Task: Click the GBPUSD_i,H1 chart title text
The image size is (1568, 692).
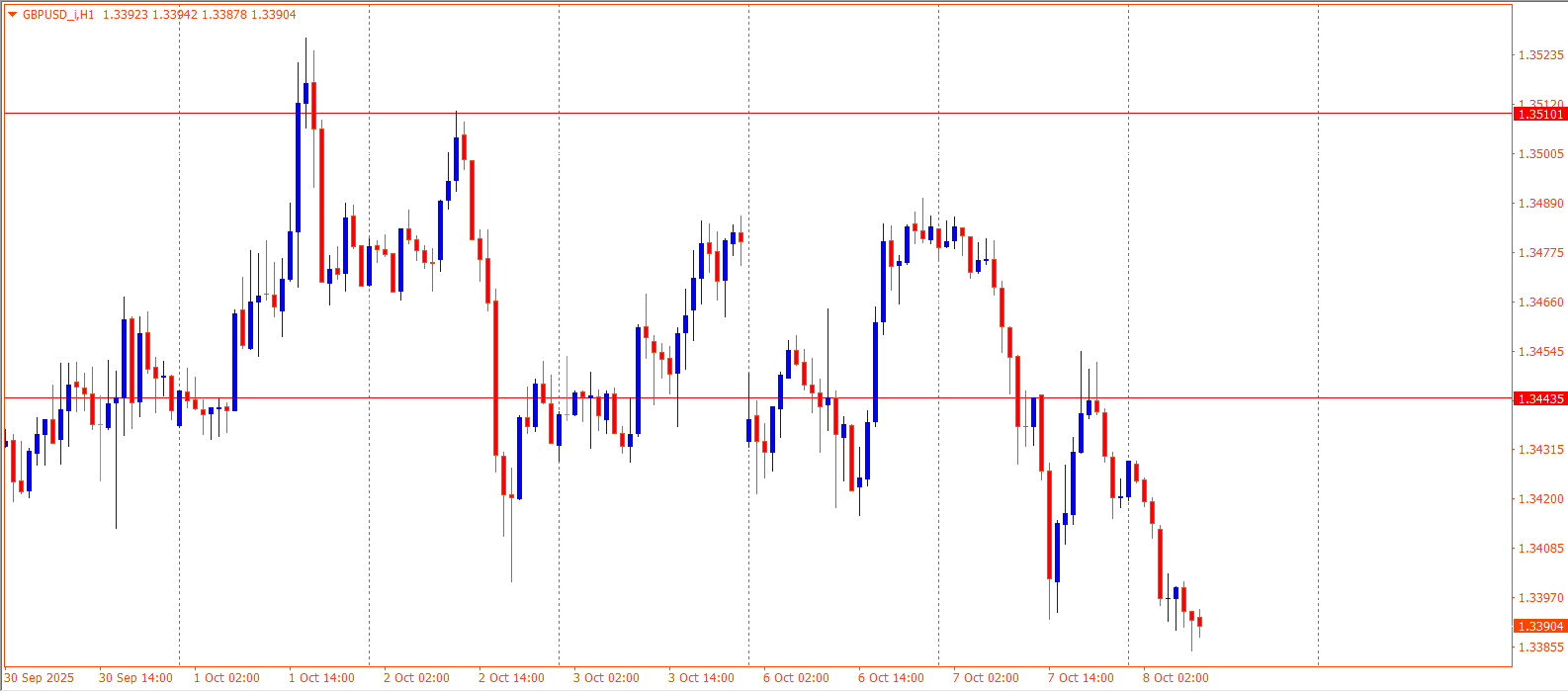Action: pos(58,15)
